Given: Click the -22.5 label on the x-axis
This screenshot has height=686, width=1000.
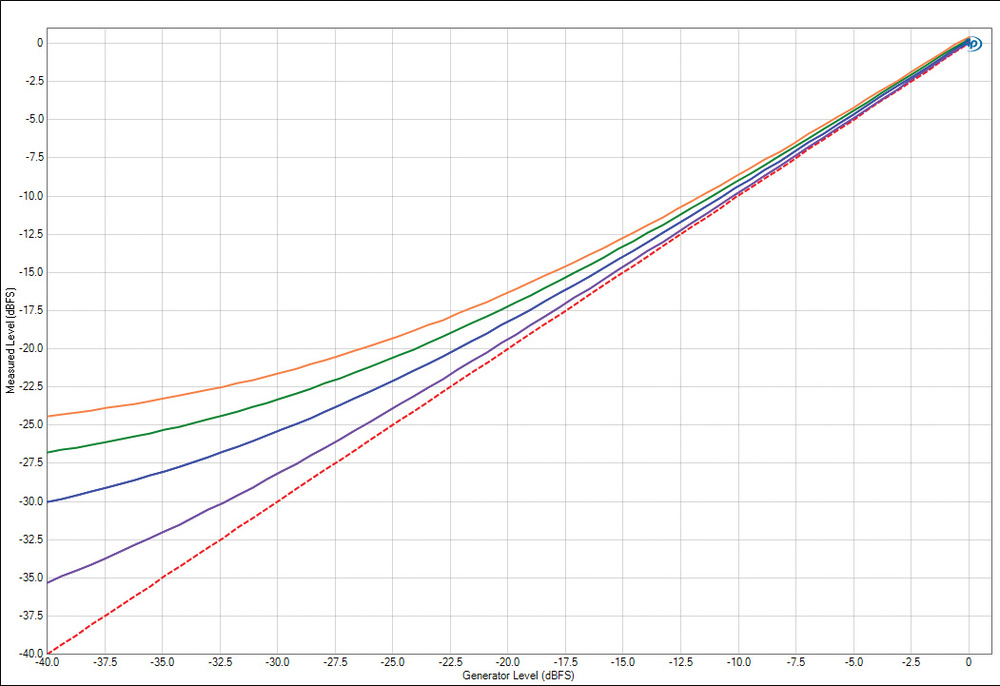Looking at the screenshot, I should pyautogui.click(x=450, y=662).
